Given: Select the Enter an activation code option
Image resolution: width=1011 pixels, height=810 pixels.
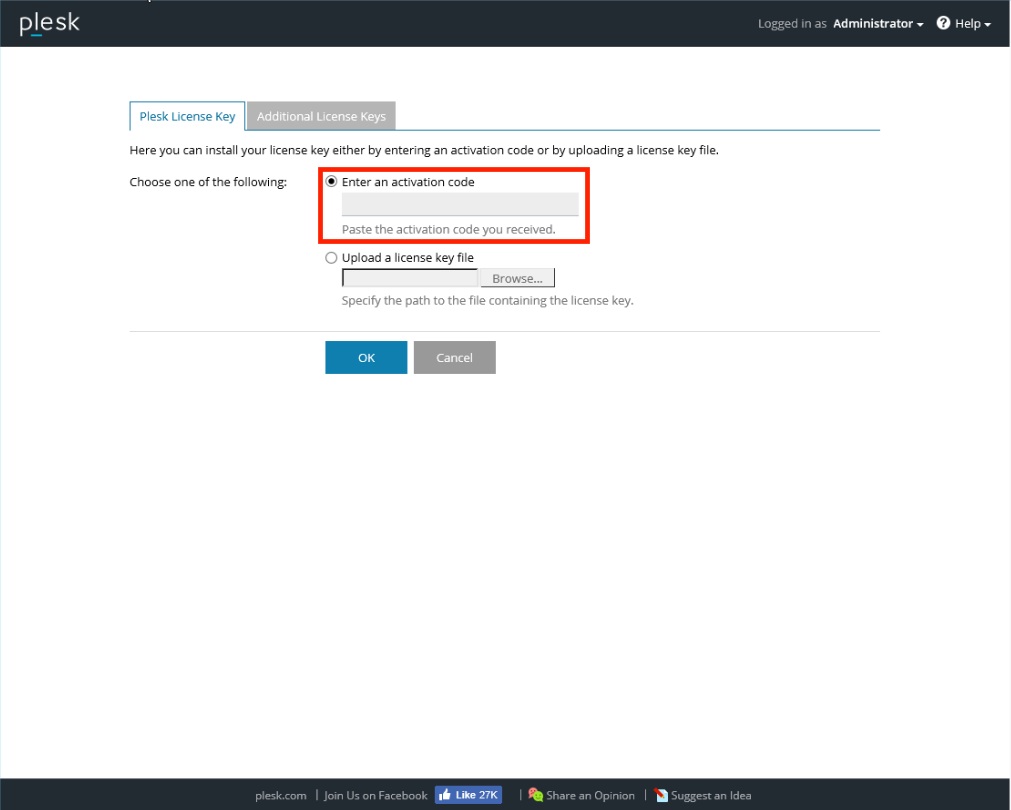Looking at the screenshot, I should coord(332,182).
